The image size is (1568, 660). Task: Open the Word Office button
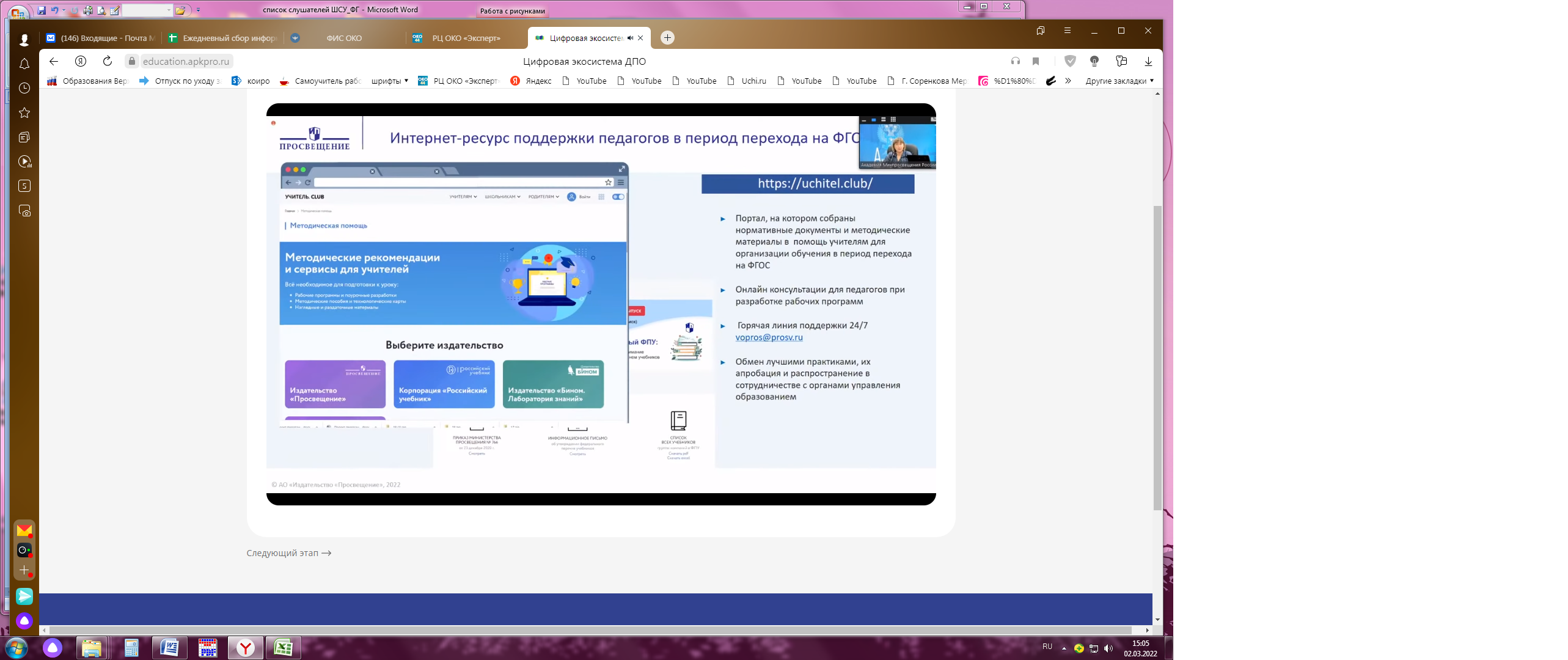tap(17, 11)
